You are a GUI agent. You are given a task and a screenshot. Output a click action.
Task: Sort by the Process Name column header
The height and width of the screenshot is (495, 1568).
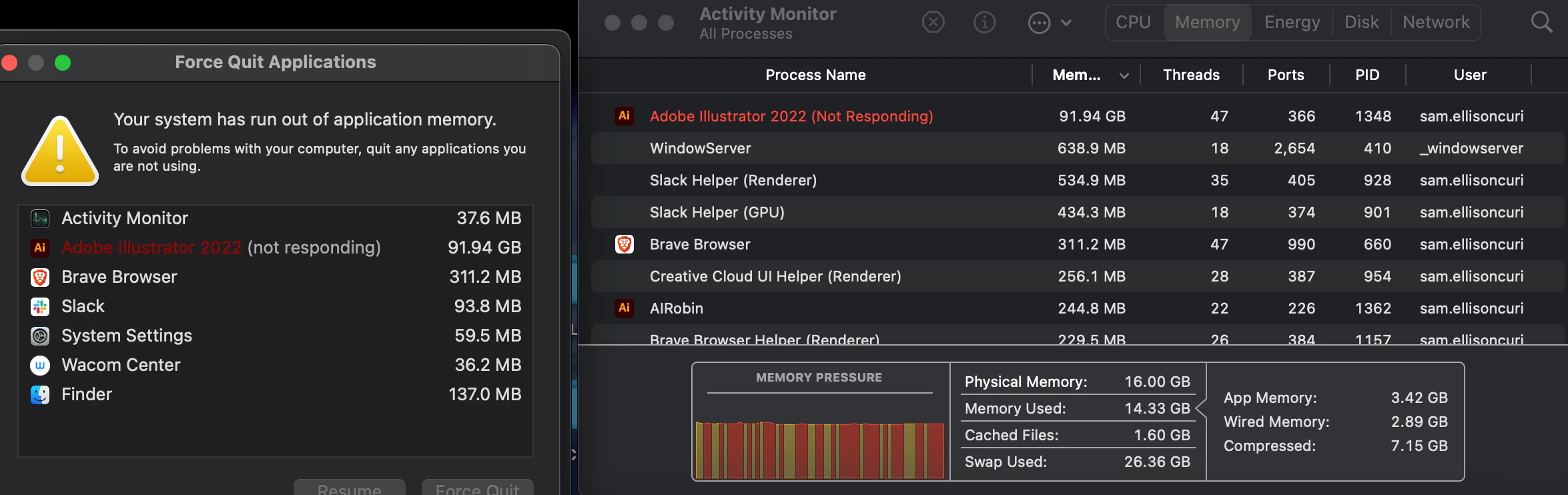pyautogui.click(x=815, y=75)
